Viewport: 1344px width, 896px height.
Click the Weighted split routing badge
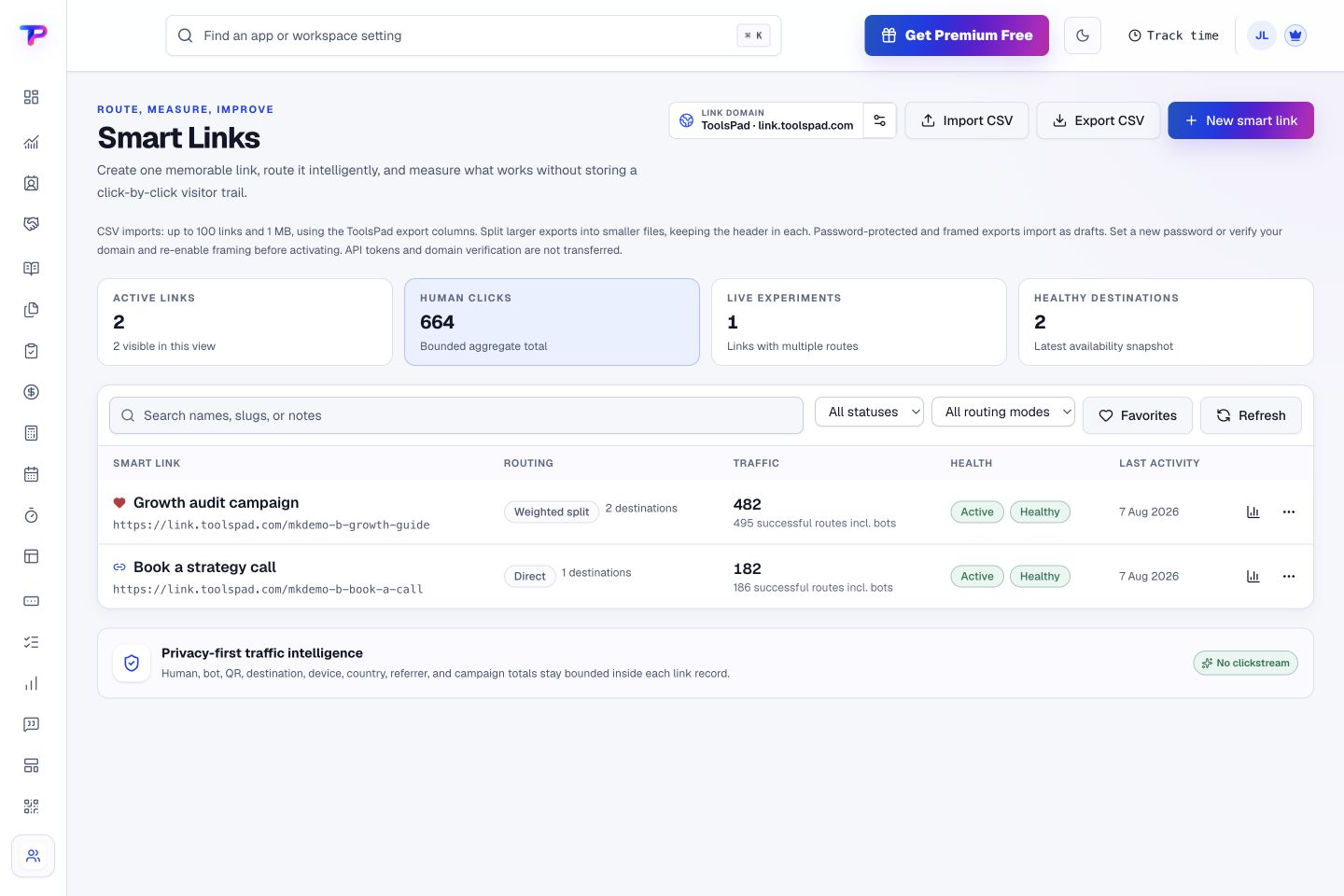[x=552, y=511]
